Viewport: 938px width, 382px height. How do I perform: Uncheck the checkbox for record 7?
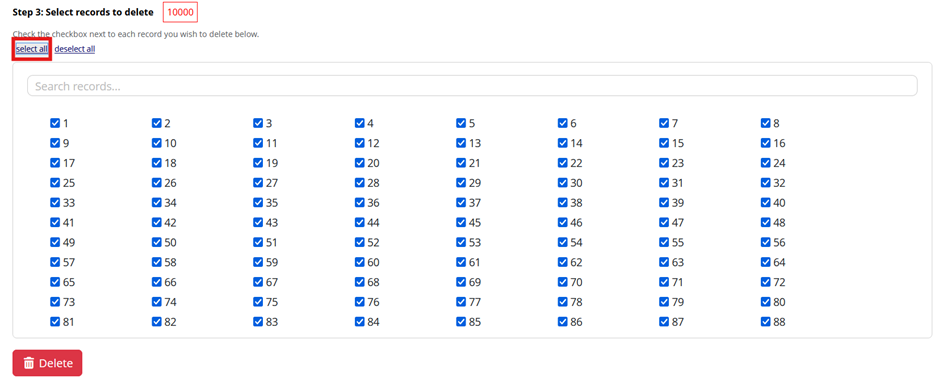pos(664,123)
